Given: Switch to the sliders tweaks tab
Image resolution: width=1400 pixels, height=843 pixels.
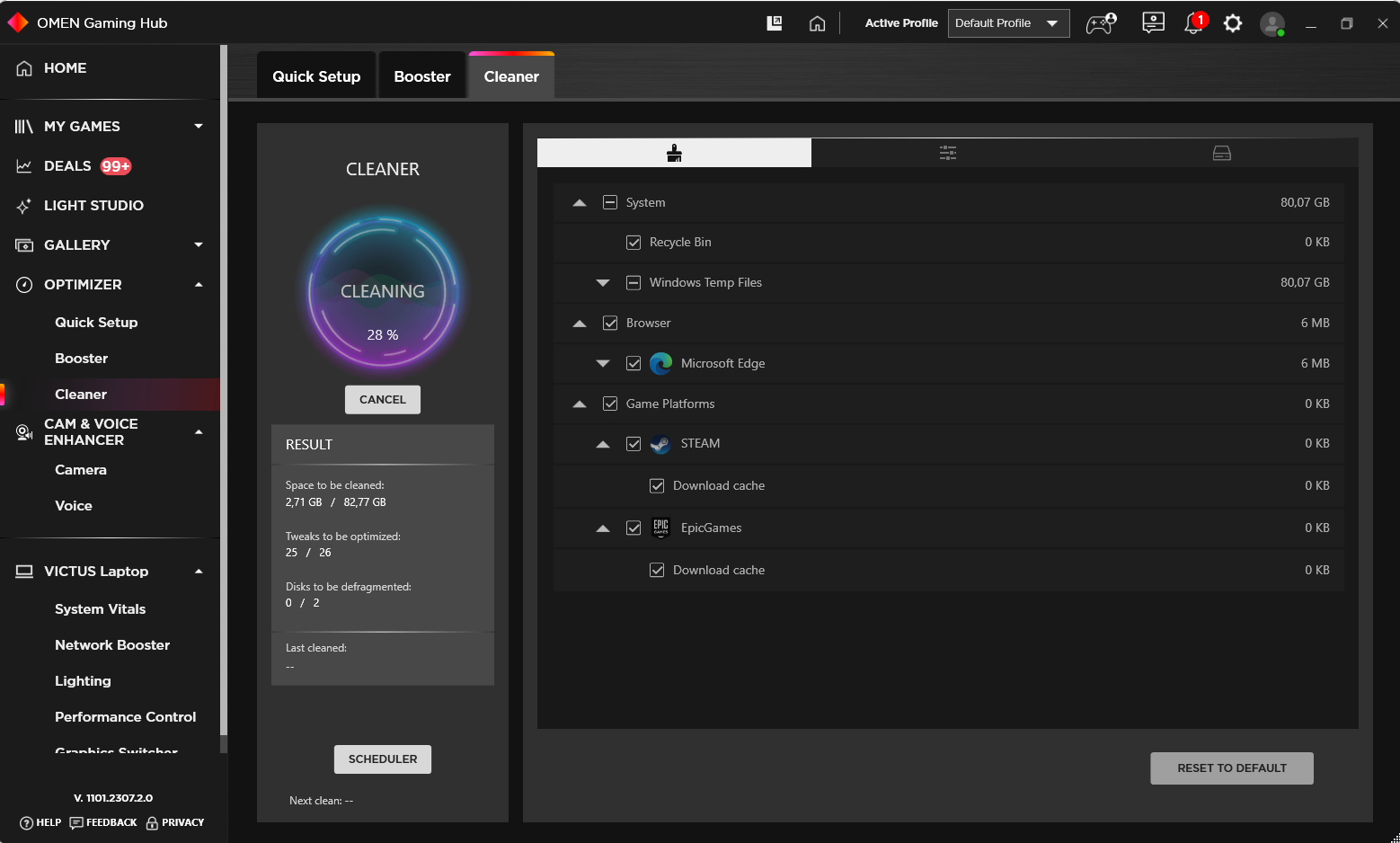Looking at the screenshot, I should pos(948,153).
